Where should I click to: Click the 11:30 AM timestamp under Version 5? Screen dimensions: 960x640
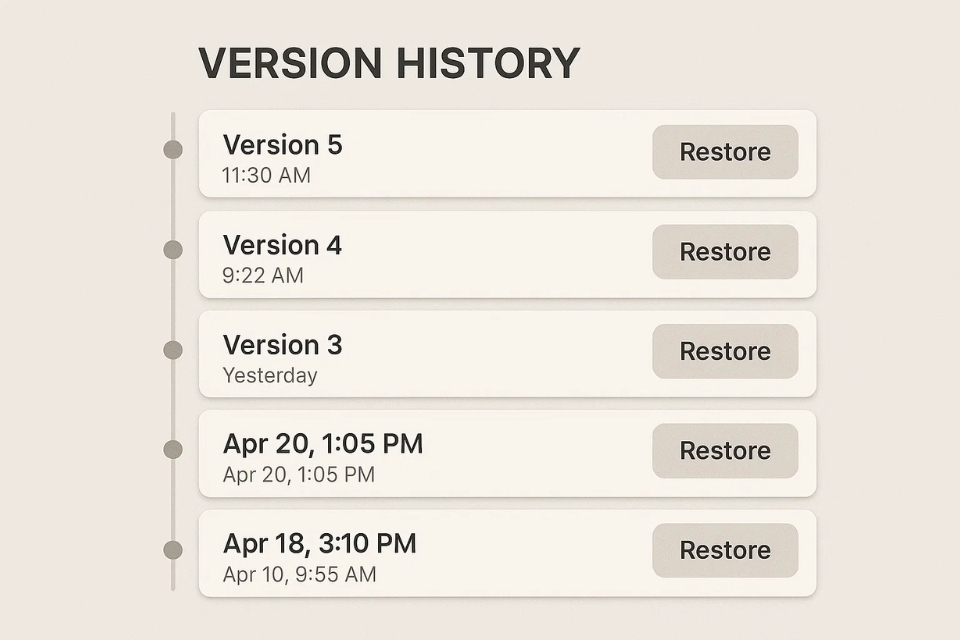(x=266, y=176)
